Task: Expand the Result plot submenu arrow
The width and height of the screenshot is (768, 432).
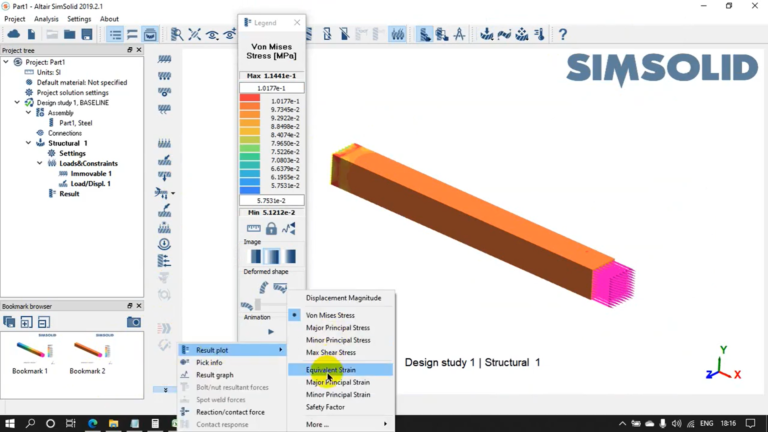Action: click(281, 350)
